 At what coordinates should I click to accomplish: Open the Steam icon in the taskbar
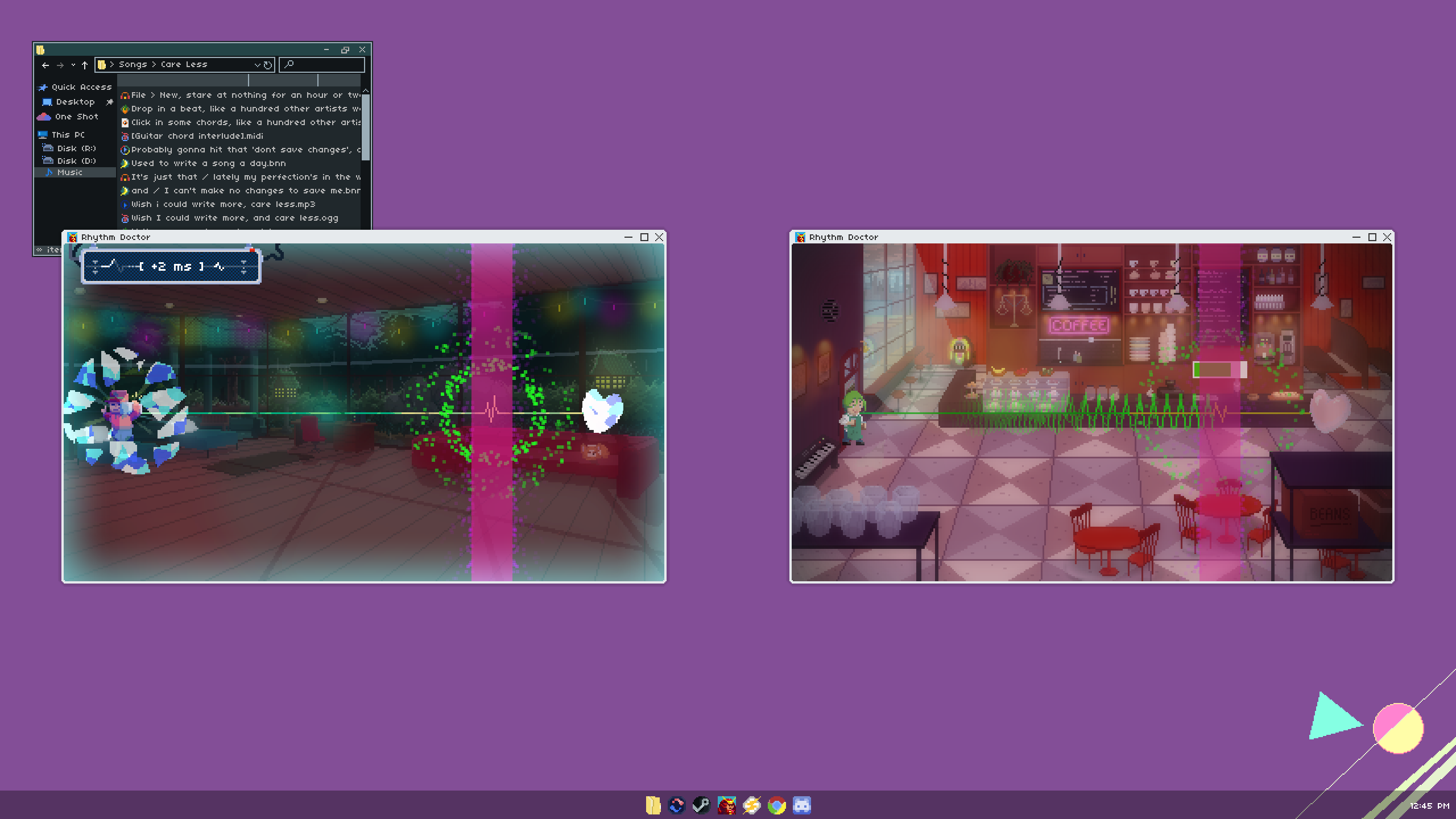tap(701, 805)
